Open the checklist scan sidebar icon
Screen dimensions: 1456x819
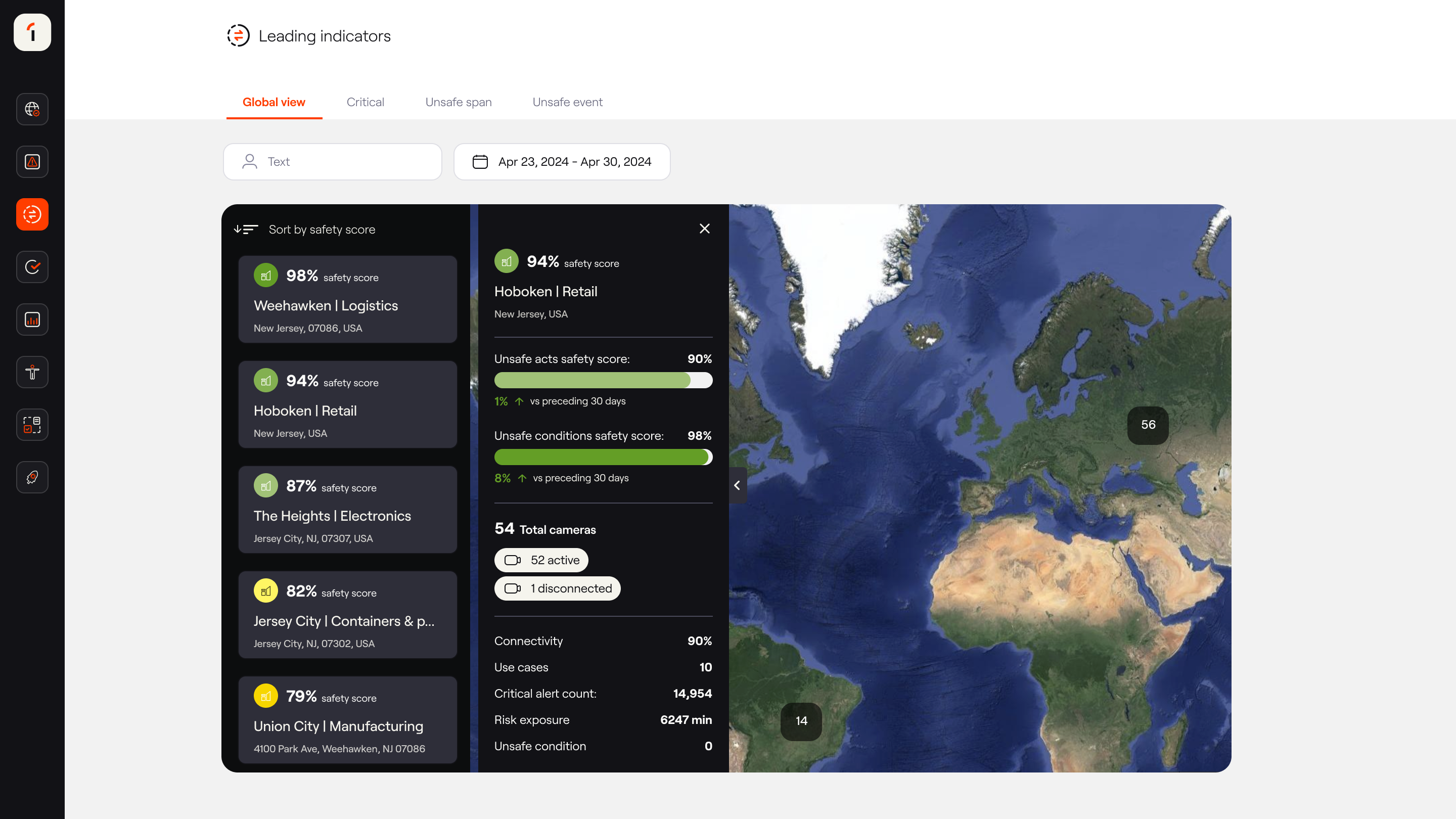[32, 425]
